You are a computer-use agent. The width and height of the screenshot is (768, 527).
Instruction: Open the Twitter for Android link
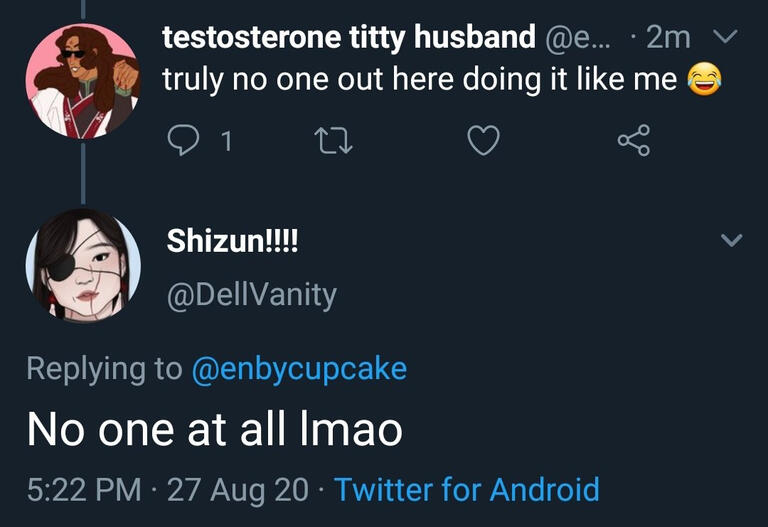(x=466, y=490)
